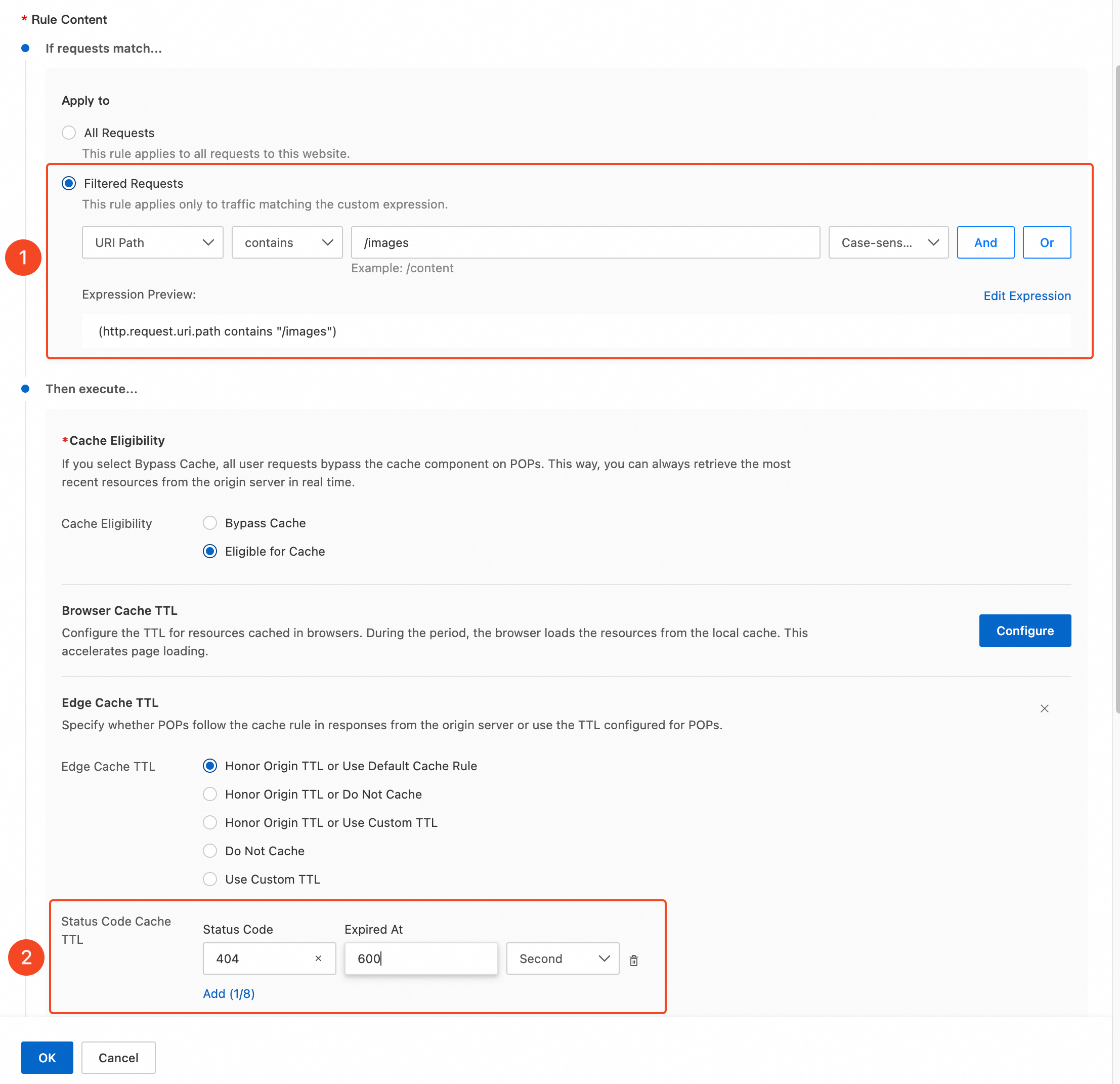Select Bypass Cache option
Screen dimensions: 1120x1084
(x=210, y=523)
